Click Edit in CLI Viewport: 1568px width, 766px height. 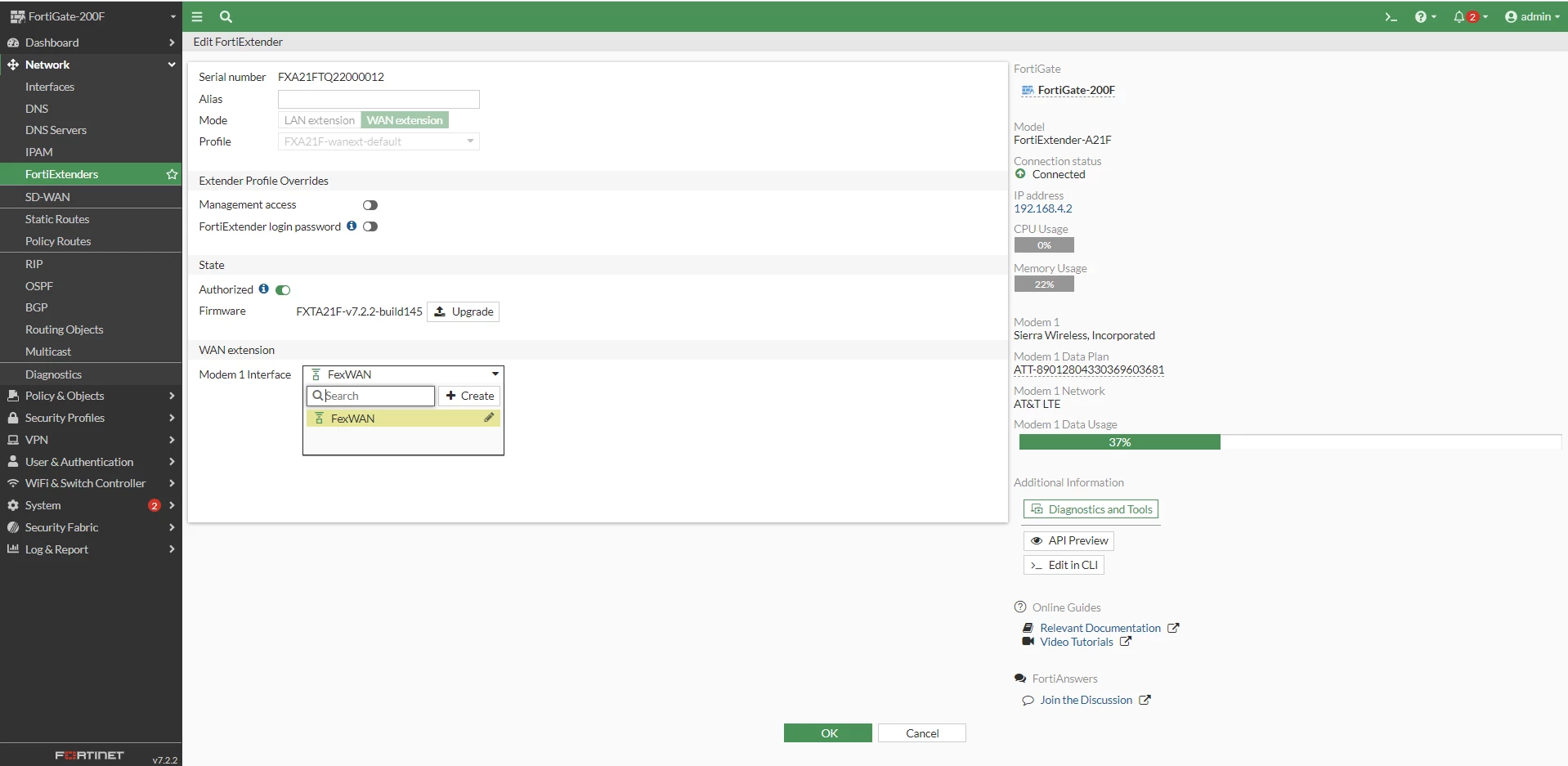coord(1064,565)
